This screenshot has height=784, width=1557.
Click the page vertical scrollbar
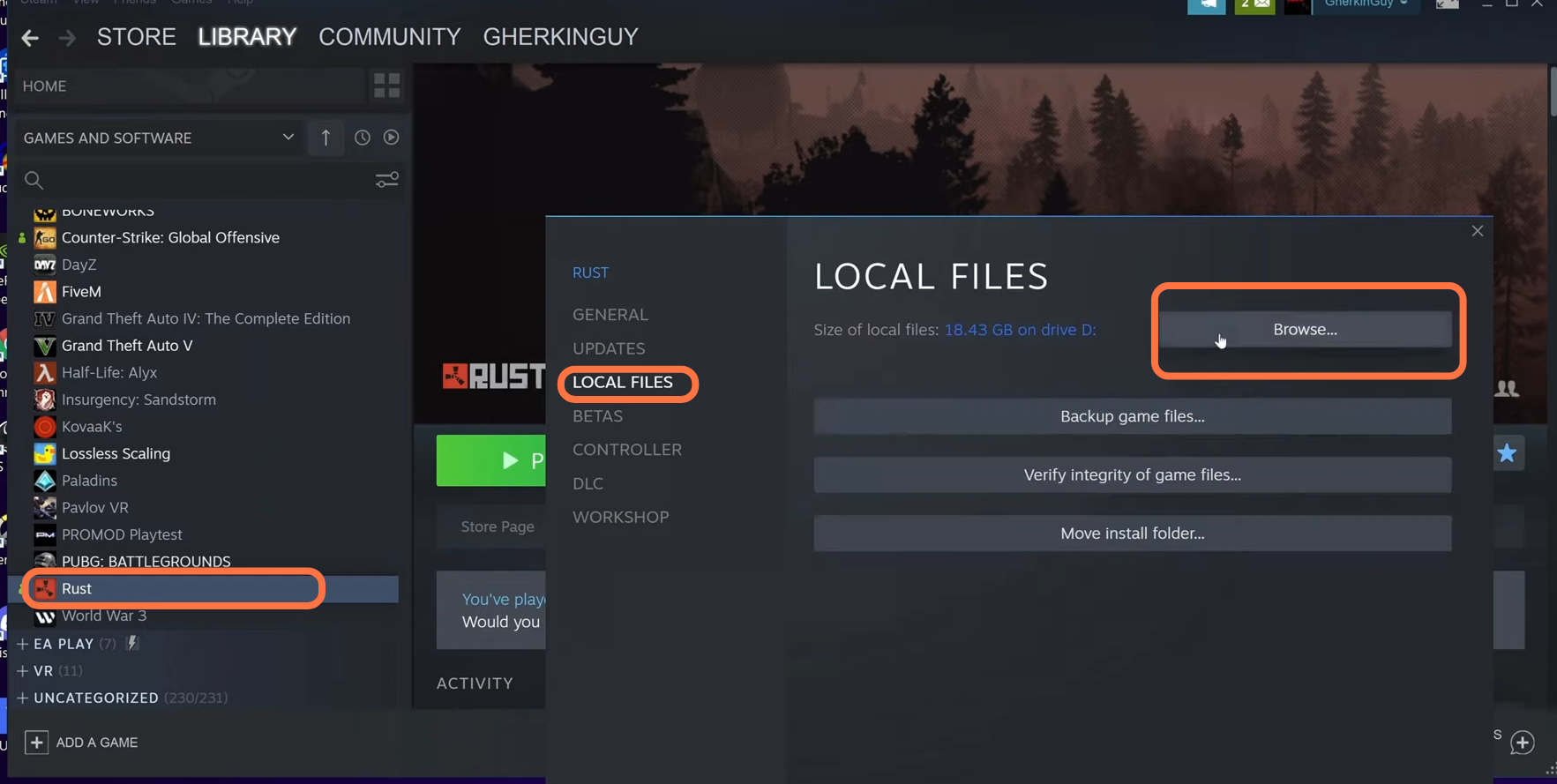[x=1553, y=92]
